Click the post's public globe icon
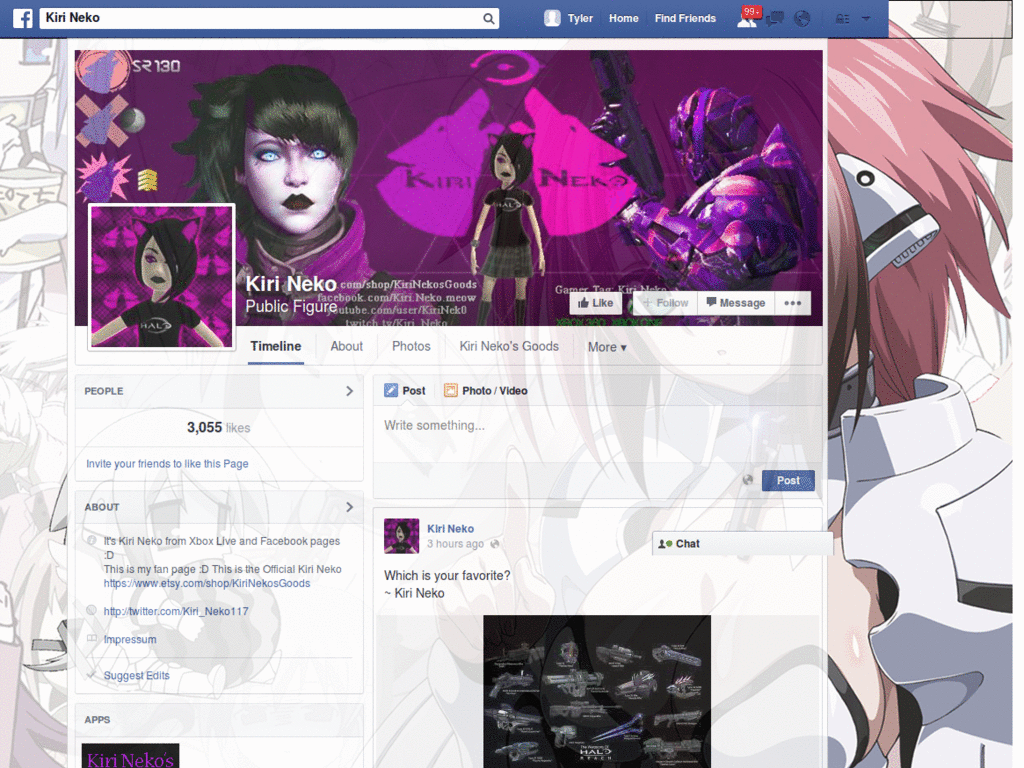 pyautogui.click(x=494, y=544)
